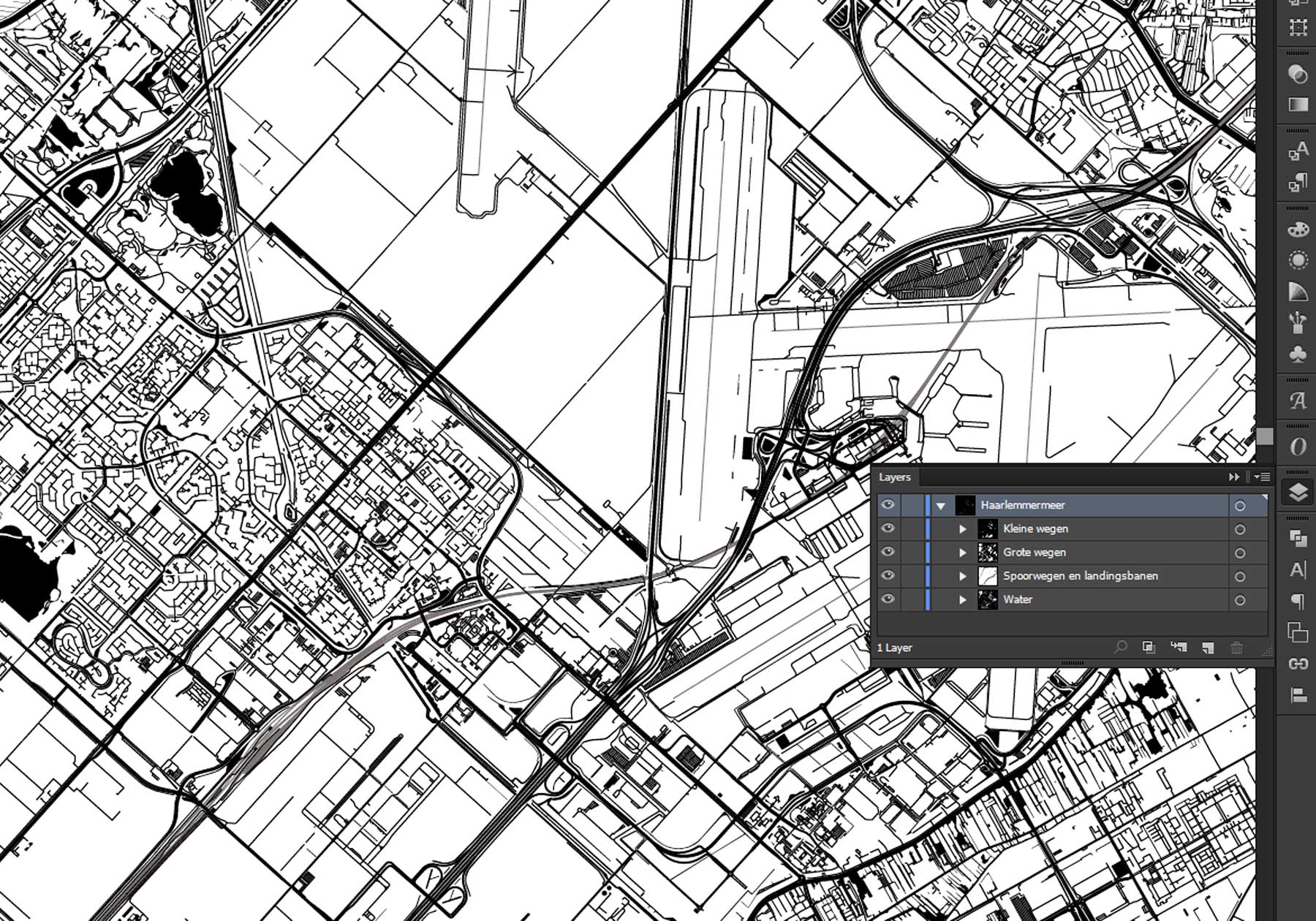The width and height of the screenshot is (1316, 921).
Task: Select the Water layer name
Action: click(x=1018, y=599)
